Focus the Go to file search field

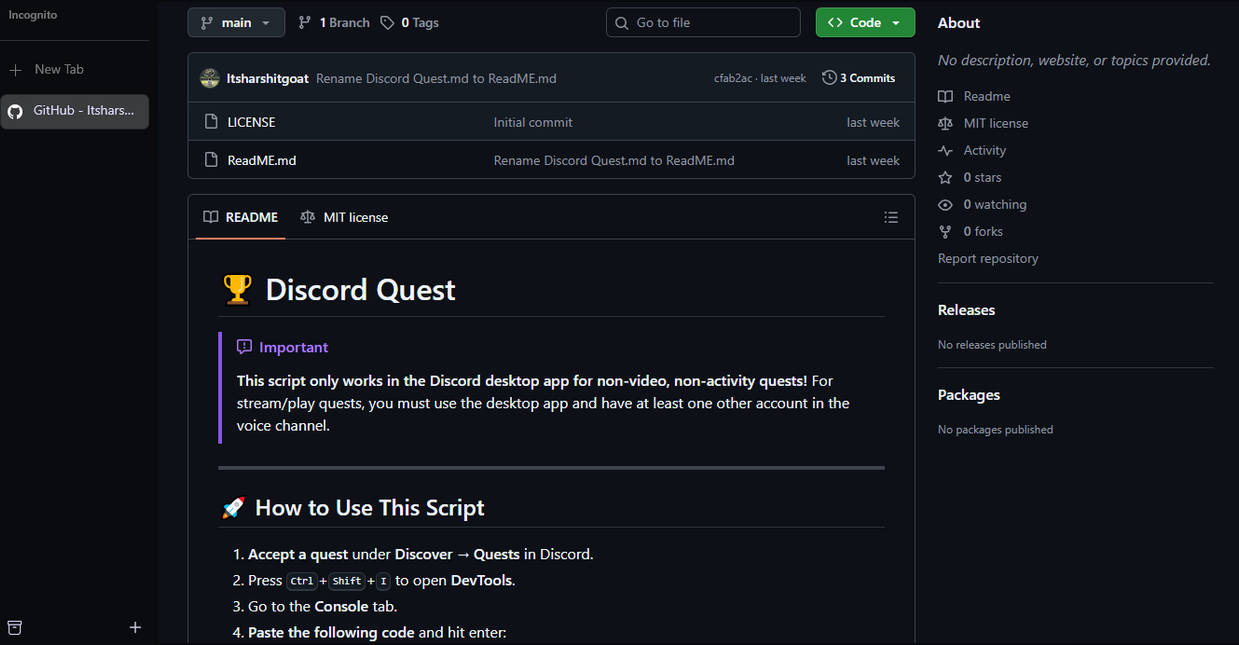pyautogui.click(x=703, y=22)
